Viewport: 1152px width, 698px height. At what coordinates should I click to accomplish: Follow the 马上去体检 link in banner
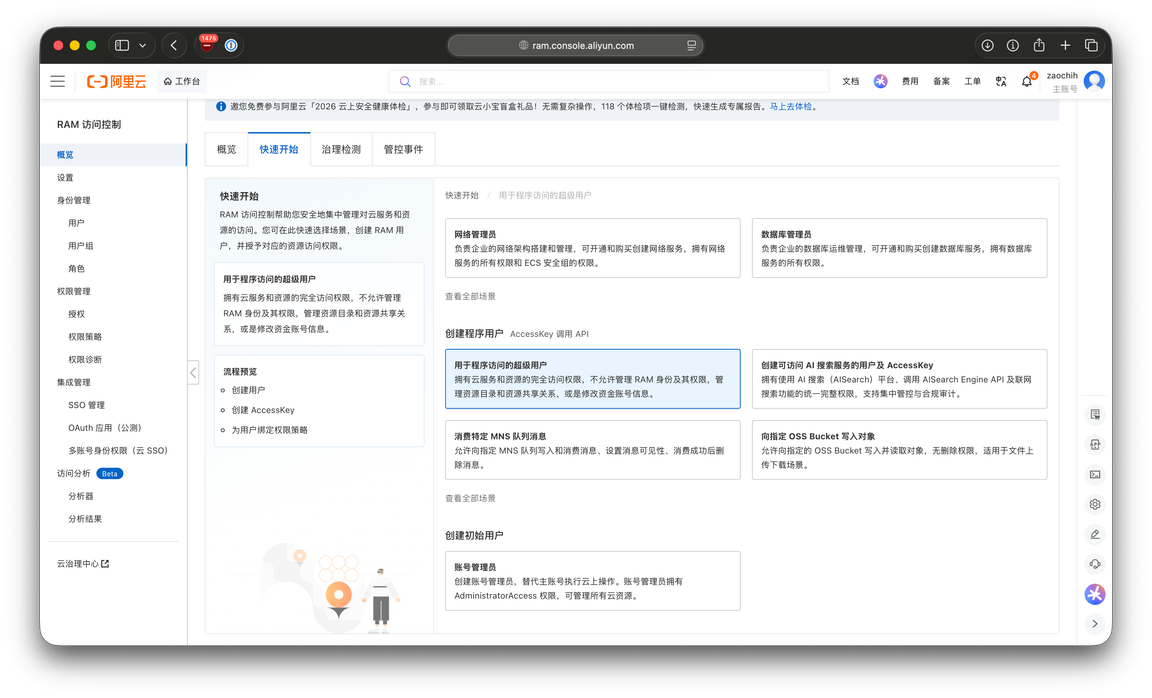point(791,107)
